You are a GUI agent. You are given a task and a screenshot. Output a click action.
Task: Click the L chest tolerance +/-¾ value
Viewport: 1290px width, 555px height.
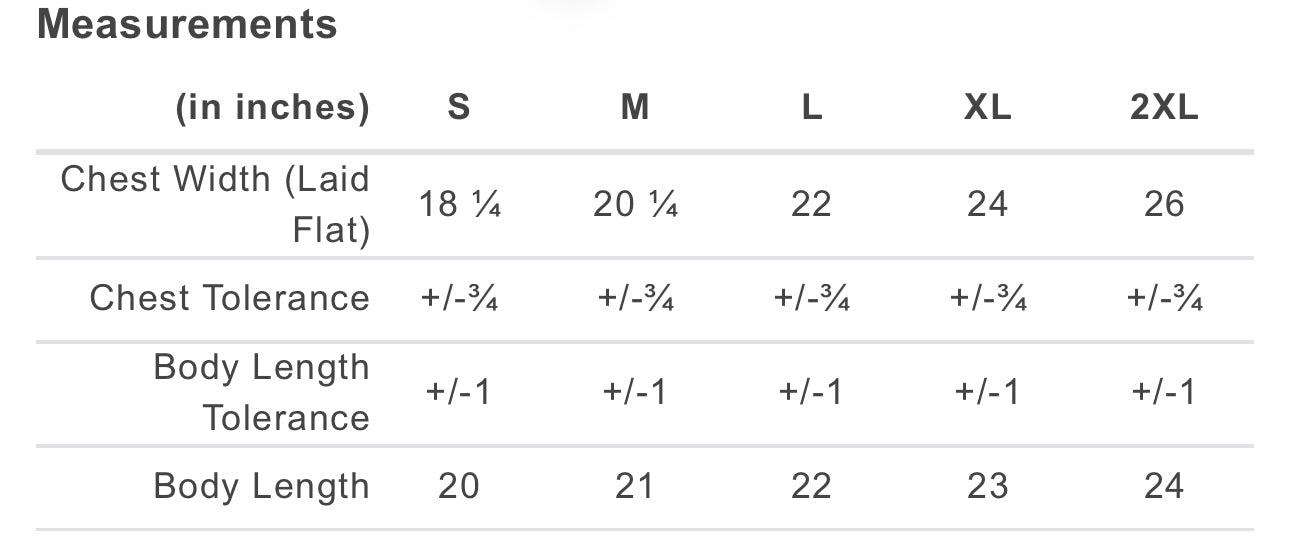point(812,298)
